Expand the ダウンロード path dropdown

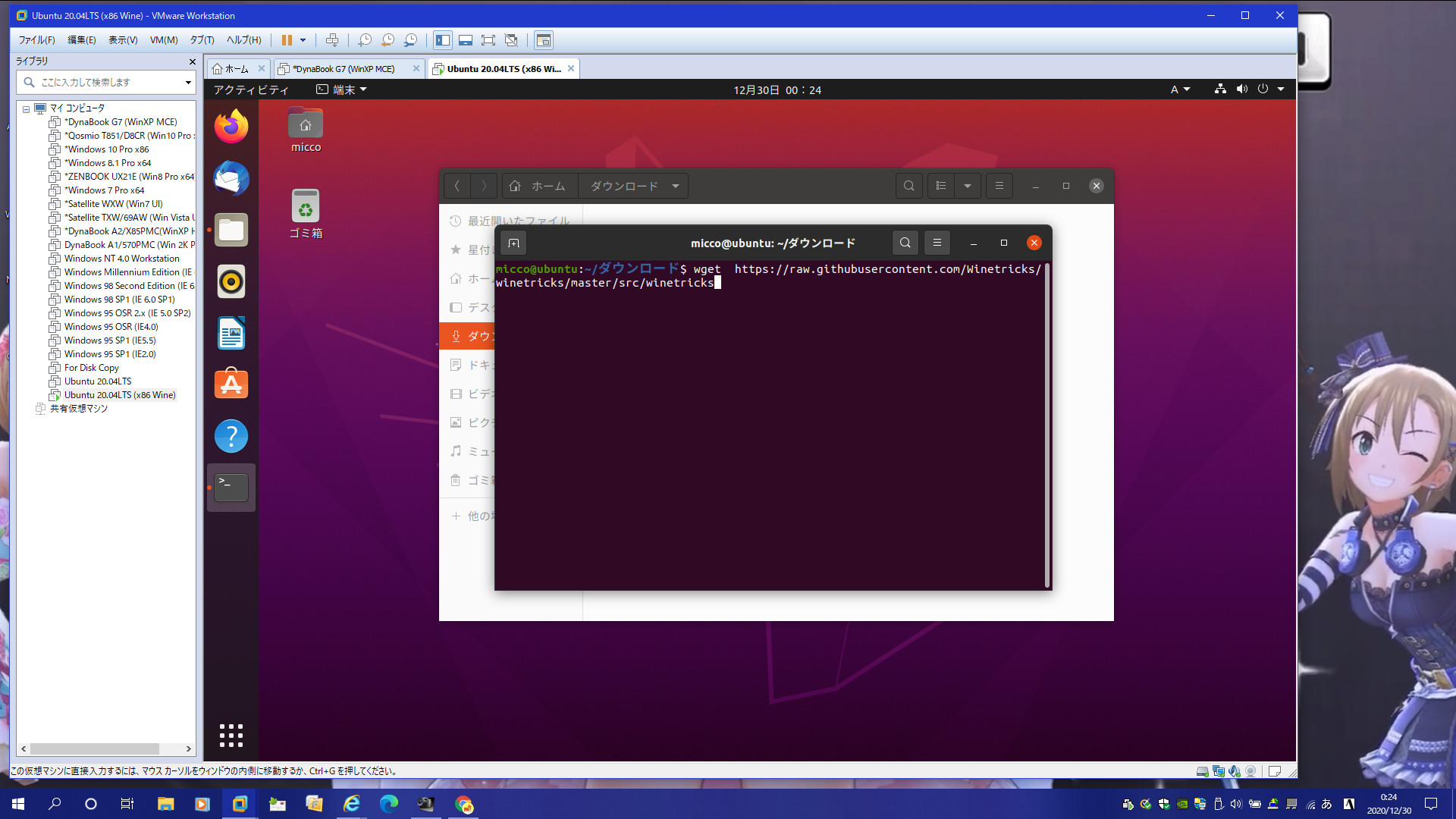[x=675, y=186]
